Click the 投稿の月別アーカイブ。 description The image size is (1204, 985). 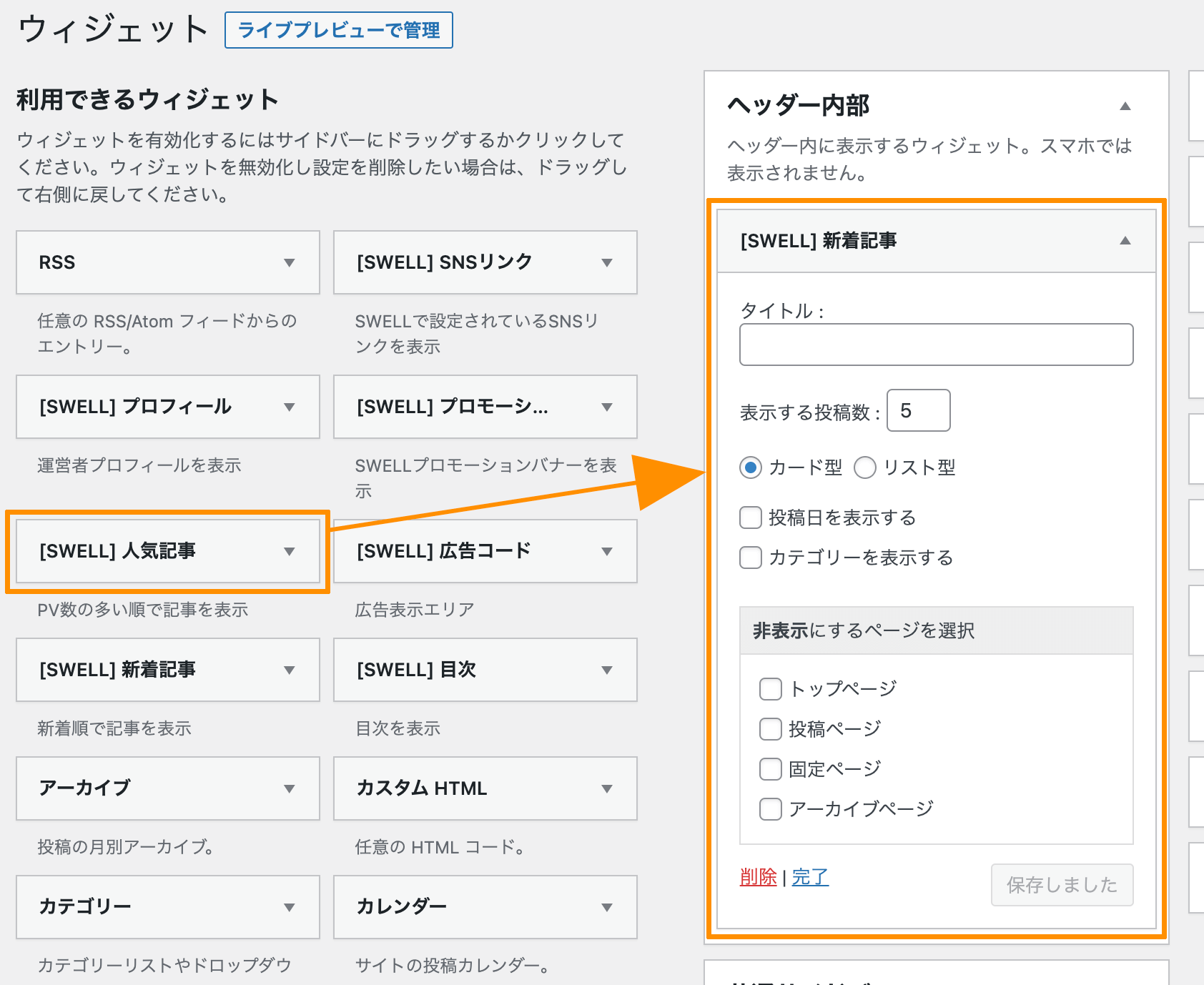click(x=126, y=847)
